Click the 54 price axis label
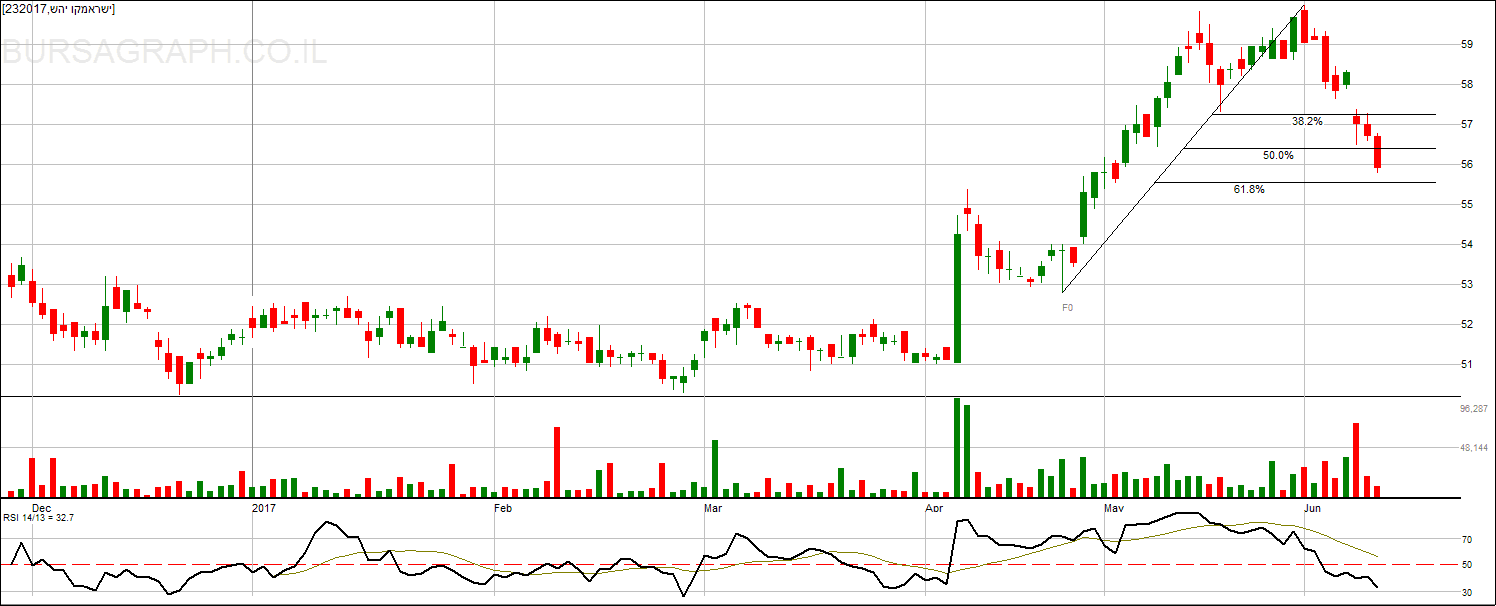 [1468, 245]
